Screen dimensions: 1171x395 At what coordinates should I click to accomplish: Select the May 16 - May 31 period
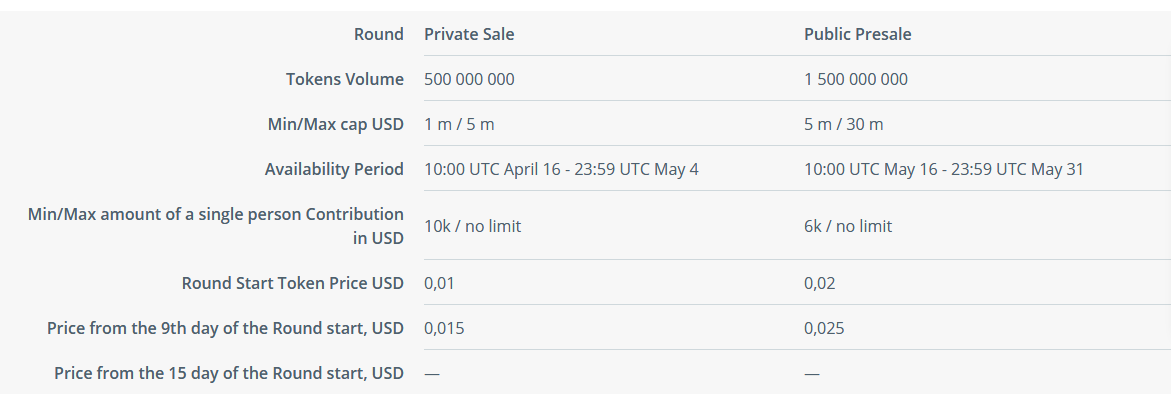[x=944, y=169]
